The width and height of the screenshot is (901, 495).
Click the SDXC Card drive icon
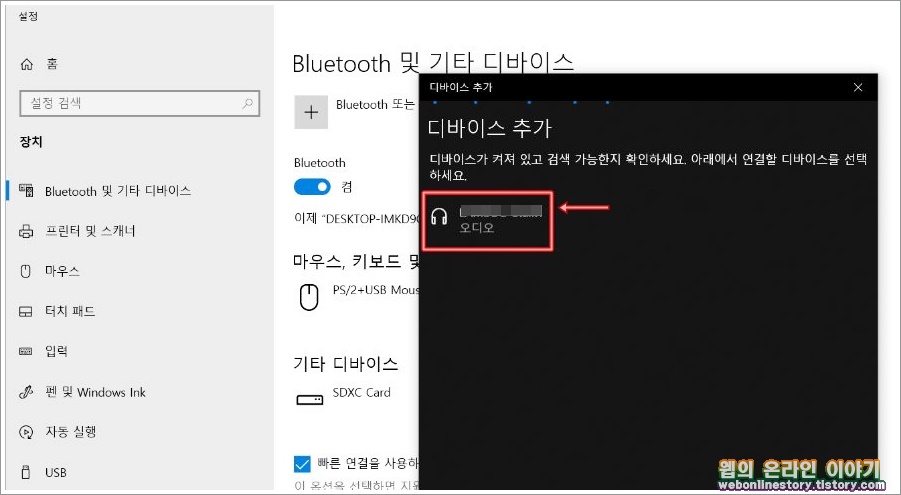pyautogui.click(x=309, y=399)
